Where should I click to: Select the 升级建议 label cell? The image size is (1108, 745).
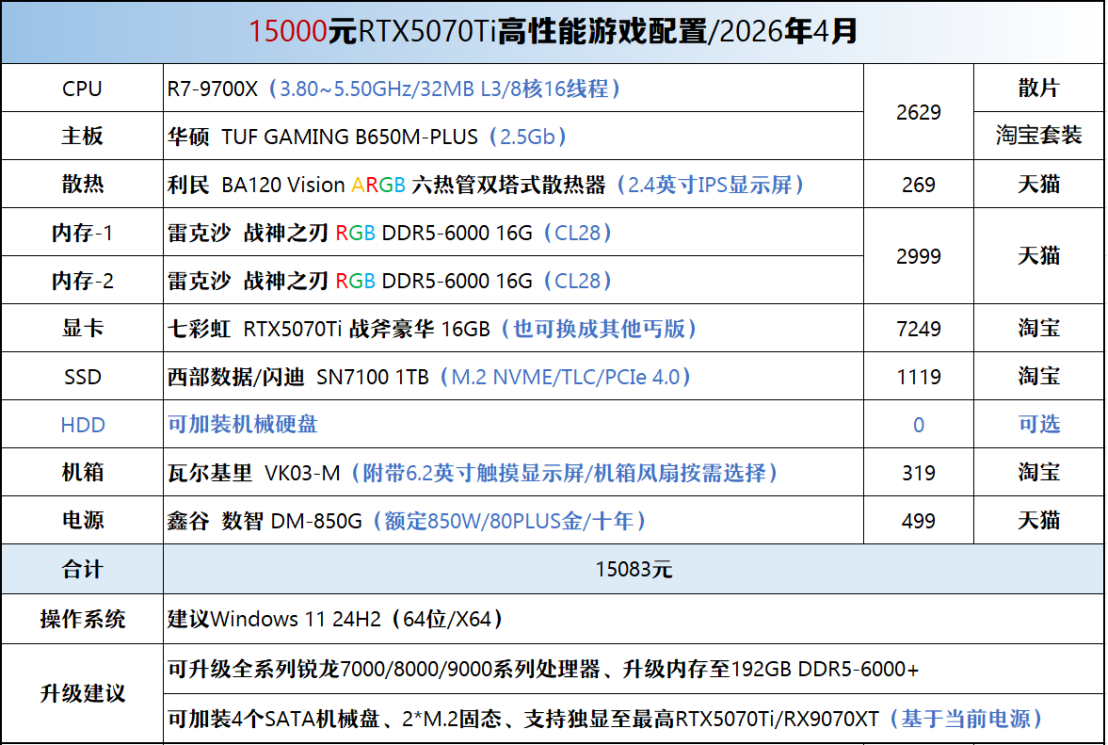(82, 693)
